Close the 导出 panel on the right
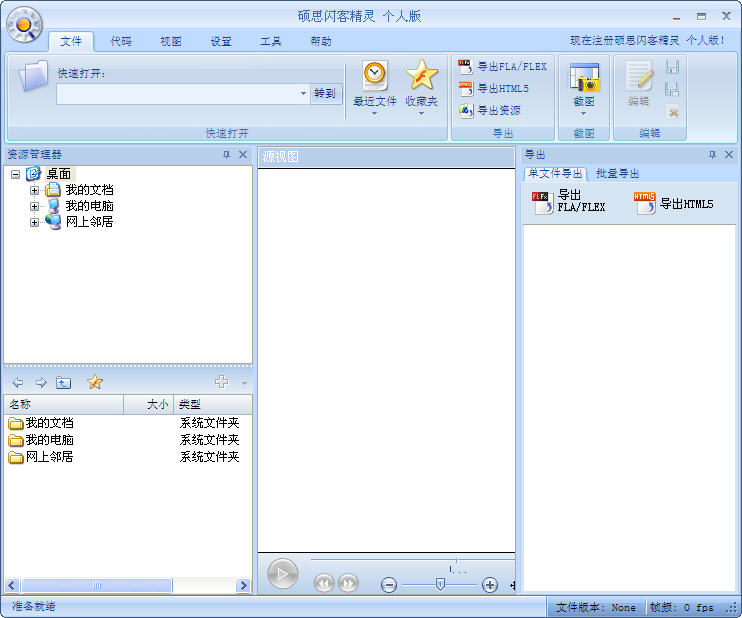 point(729,155)
